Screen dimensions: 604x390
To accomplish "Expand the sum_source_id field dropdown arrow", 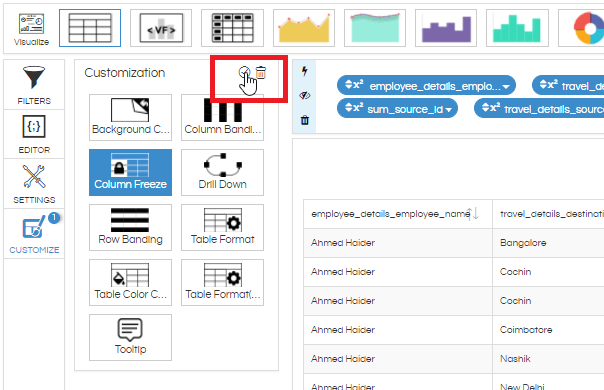I will 448,110.
